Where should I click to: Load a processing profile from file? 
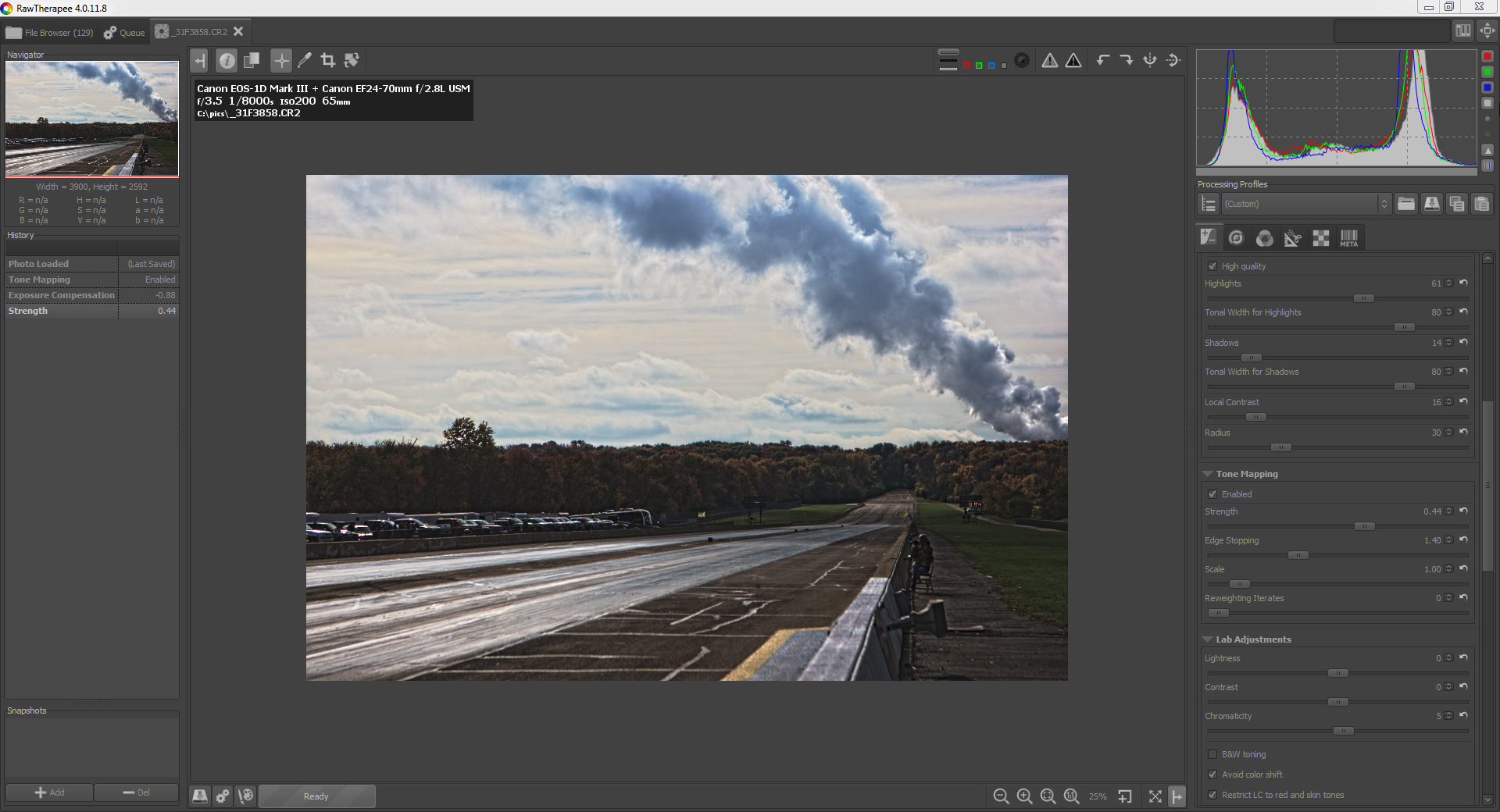pyautogui.click(x=1406, y=204)
